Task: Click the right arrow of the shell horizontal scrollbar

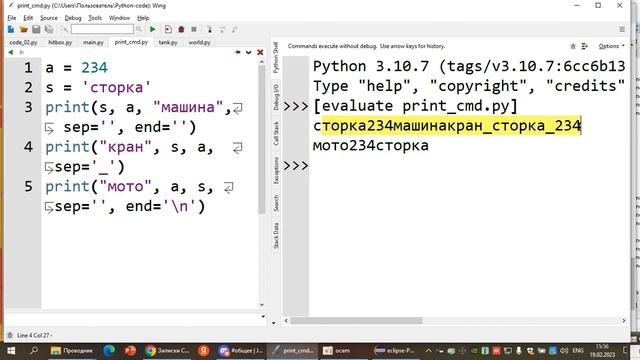Action: tap(624, 321)
